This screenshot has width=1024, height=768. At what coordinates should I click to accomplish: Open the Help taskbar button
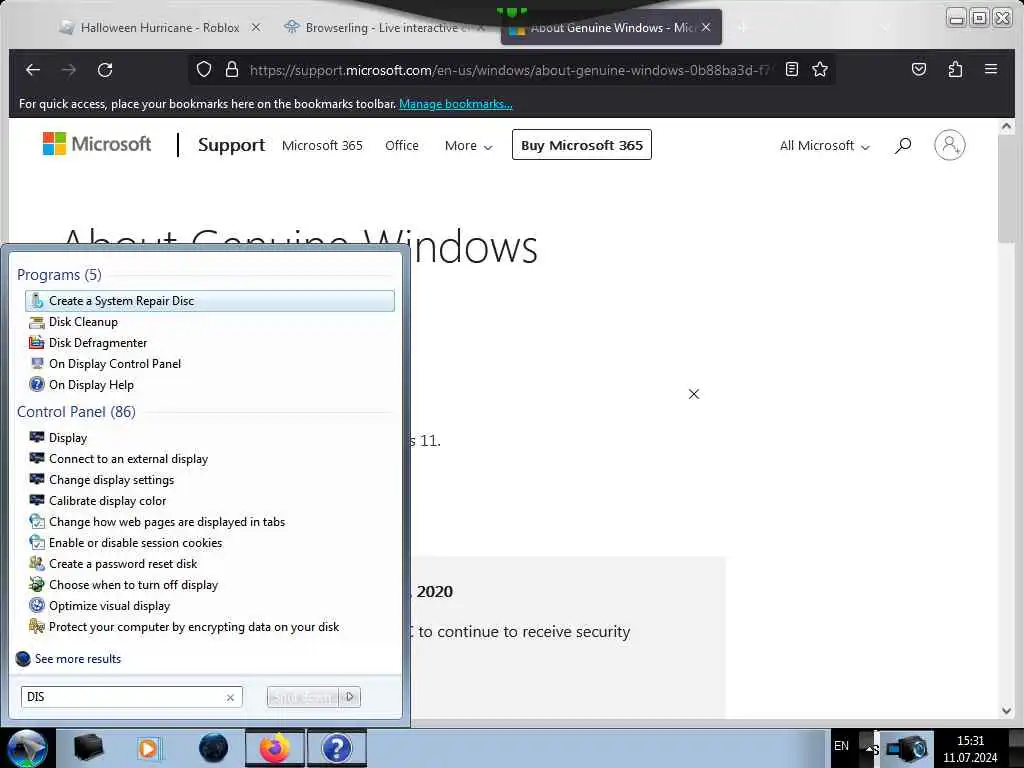click(x=336, y=748)
